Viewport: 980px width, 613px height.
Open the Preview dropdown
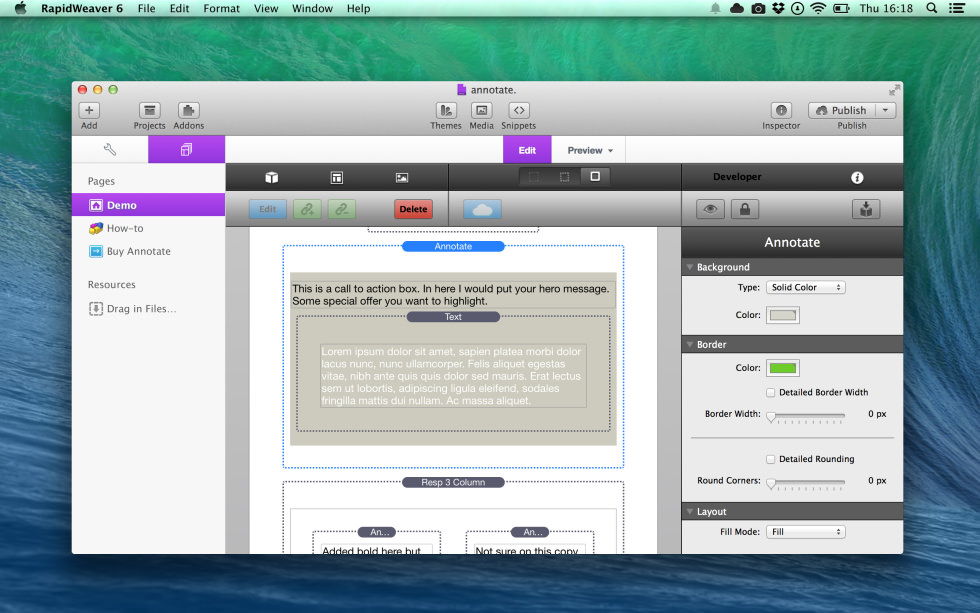590,150
